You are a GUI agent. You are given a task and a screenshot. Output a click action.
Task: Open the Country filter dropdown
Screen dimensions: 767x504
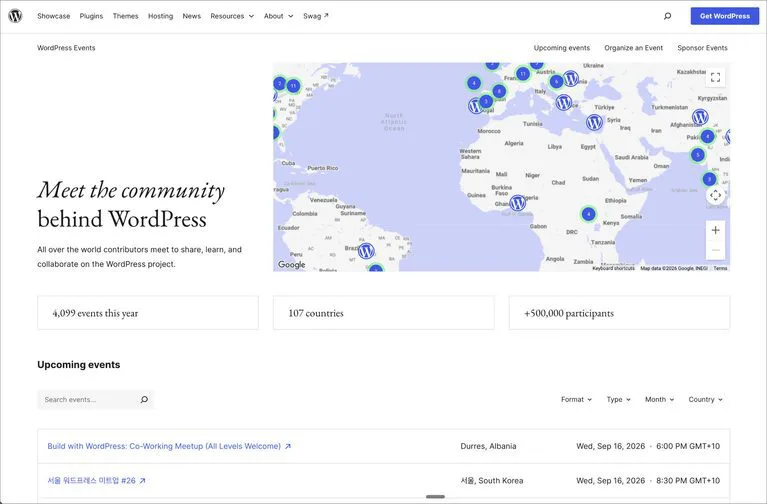[705, 399]
